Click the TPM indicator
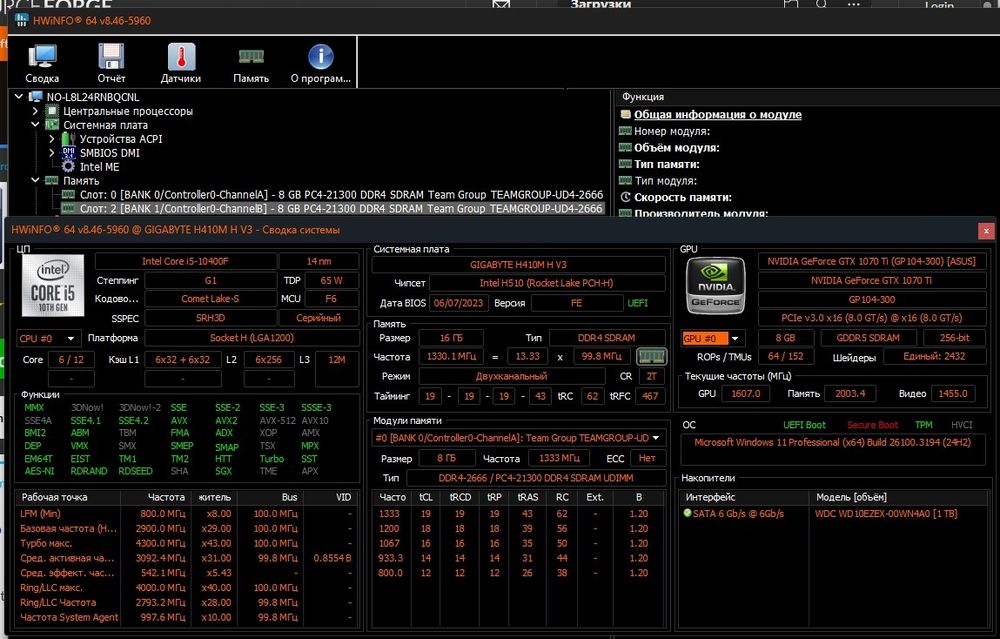This screenshot has width=1000, height=639. (x=923, y=425)
